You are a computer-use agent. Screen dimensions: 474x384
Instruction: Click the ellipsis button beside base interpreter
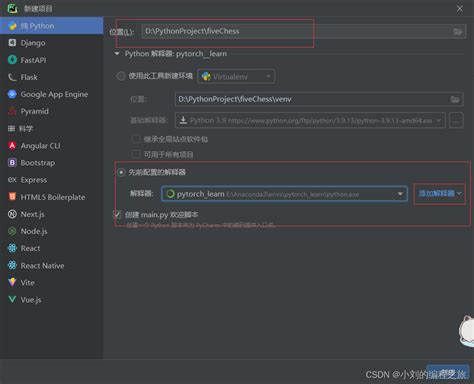coord(456,120)
